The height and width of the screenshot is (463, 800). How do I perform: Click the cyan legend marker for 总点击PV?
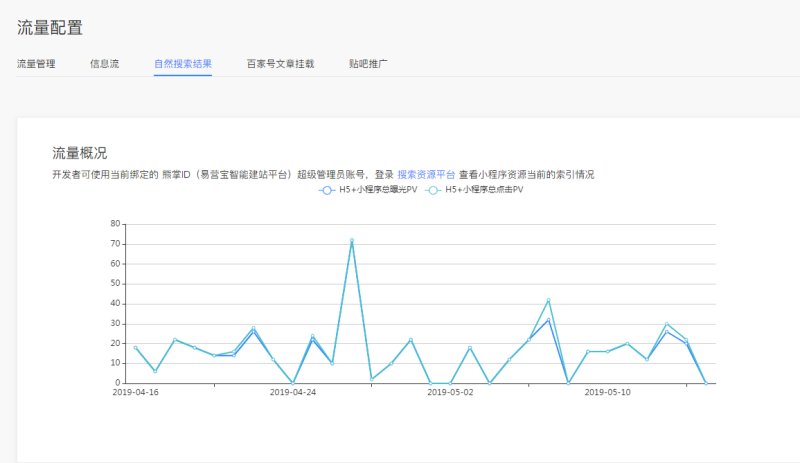(x=431, y=190)
